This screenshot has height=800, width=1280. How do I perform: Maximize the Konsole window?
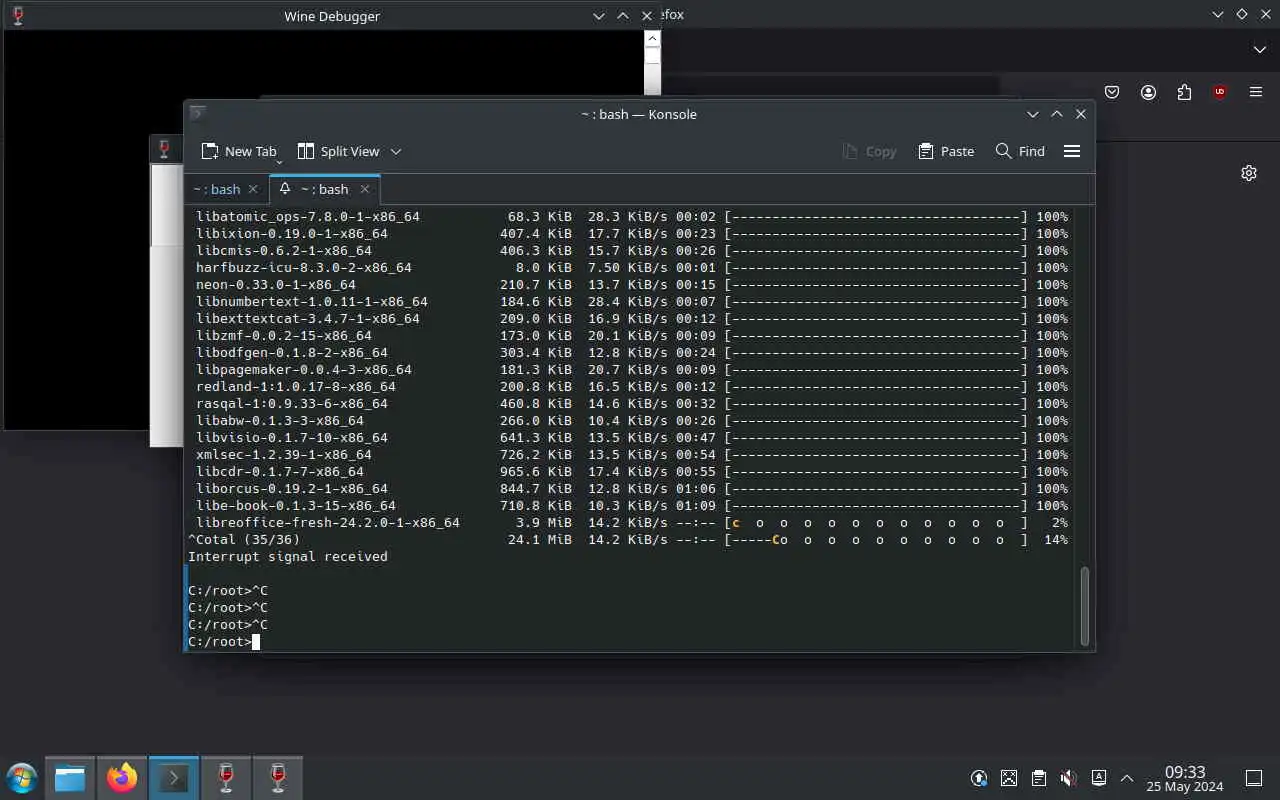(1057, 114)
